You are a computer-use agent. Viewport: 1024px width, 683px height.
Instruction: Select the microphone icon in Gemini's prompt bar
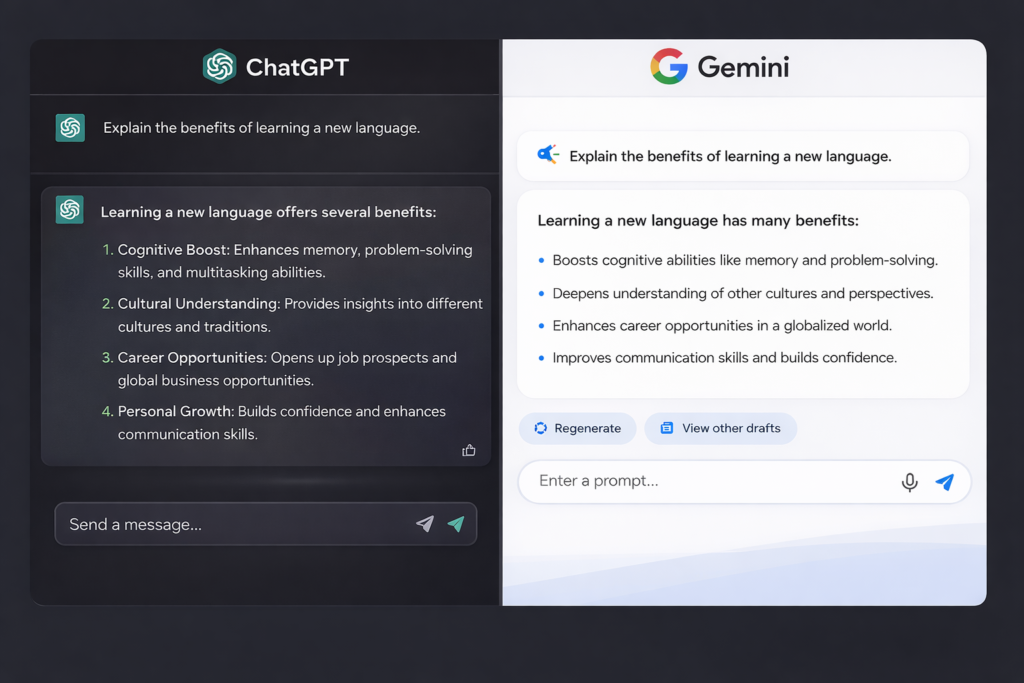point(910,481)
